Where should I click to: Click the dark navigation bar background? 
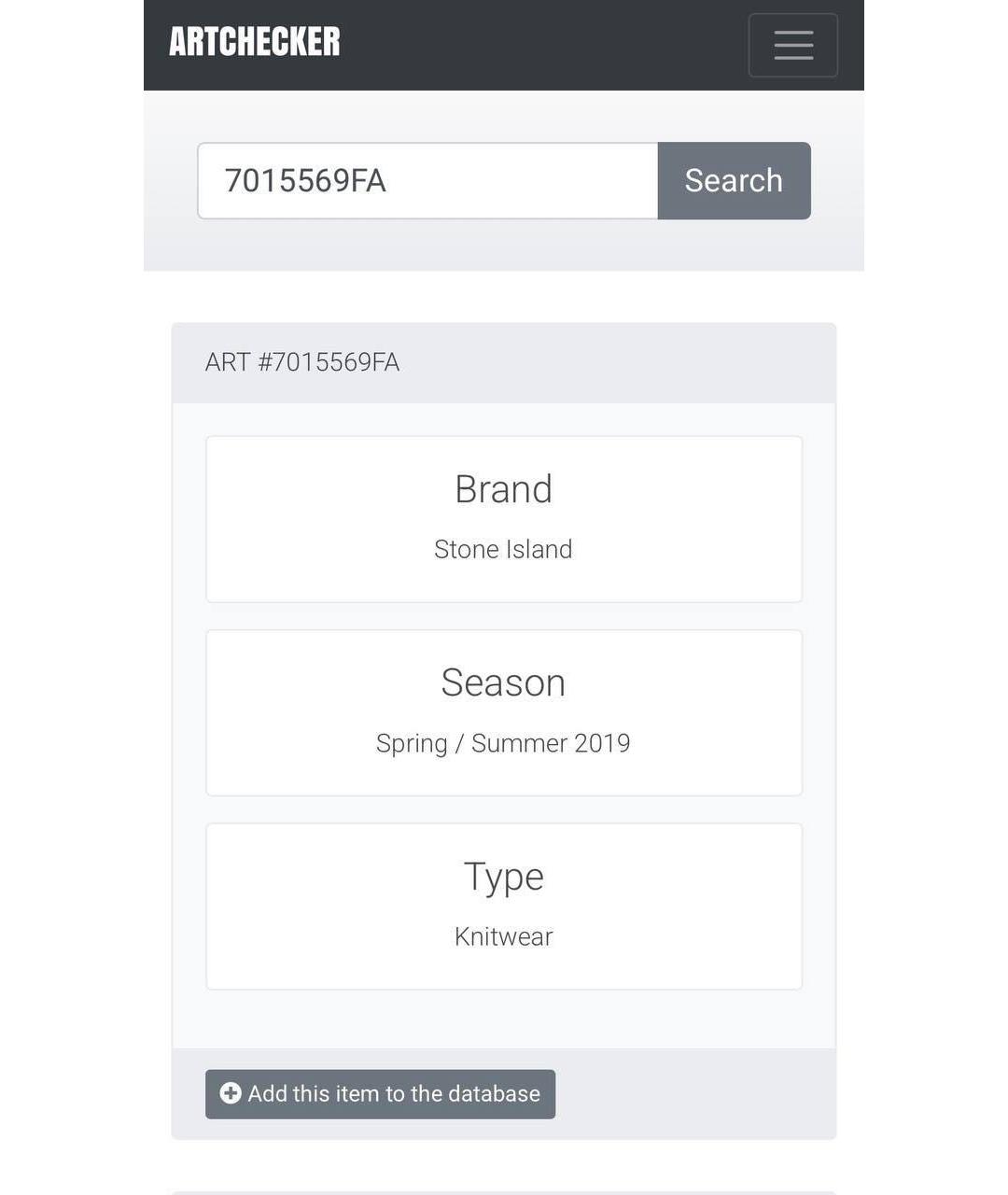pyautogui.click(x=541, y=45)
